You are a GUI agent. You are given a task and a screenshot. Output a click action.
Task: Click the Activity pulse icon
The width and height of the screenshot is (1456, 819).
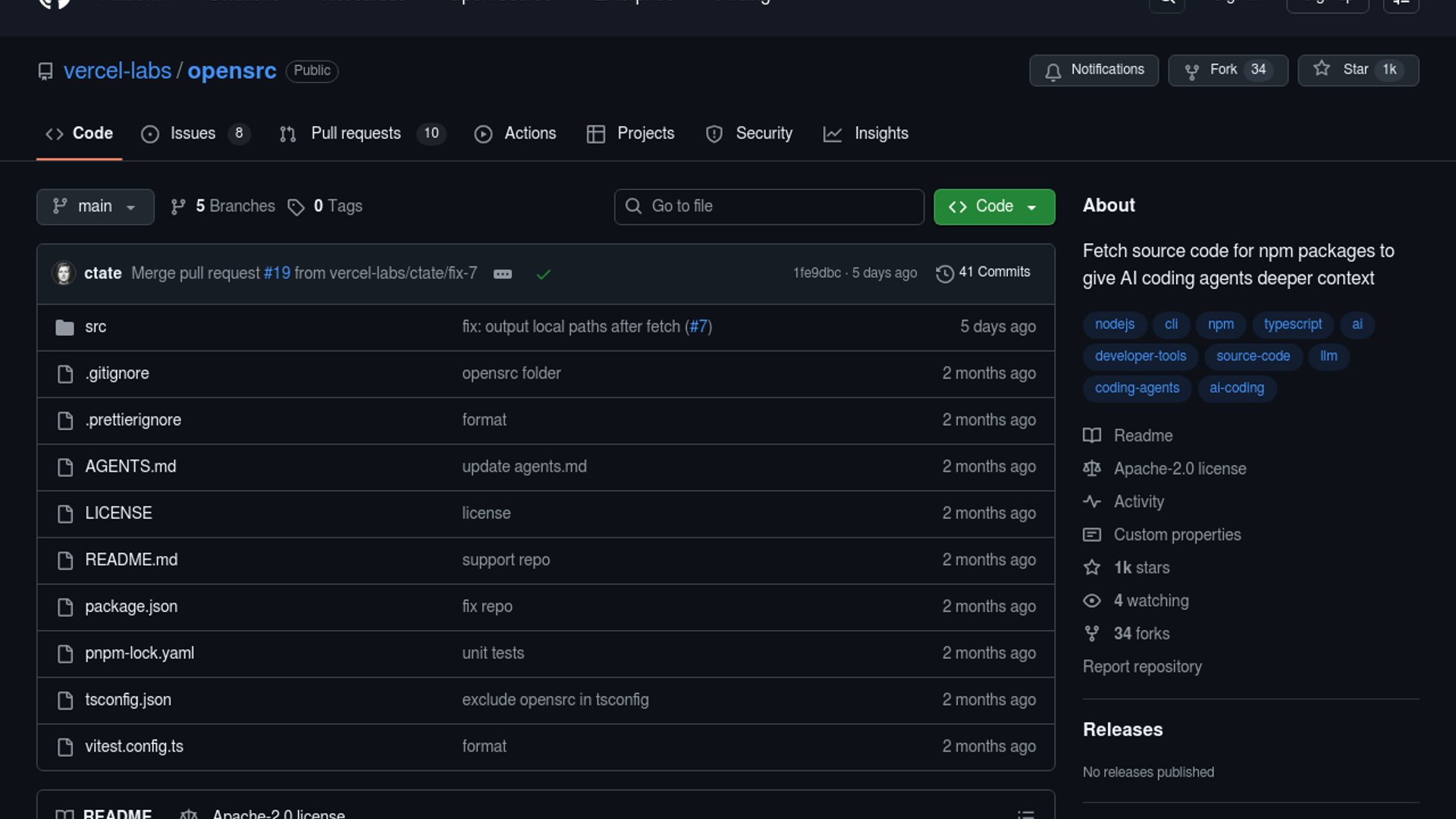1091,502
